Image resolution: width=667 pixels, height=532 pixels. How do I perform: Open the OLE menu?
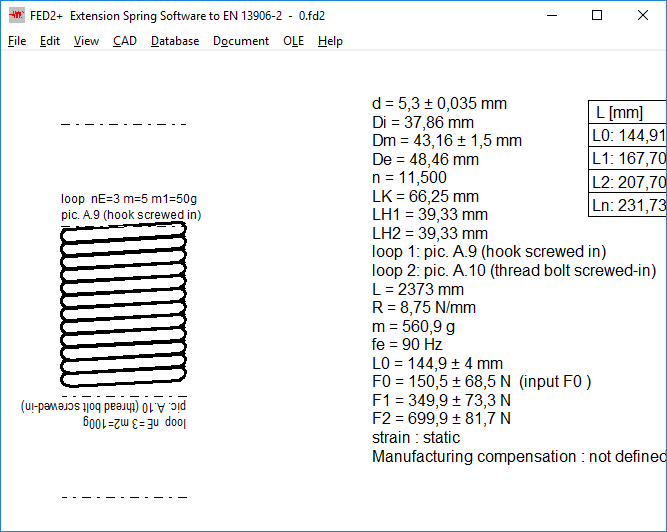(x=293, y=41)
